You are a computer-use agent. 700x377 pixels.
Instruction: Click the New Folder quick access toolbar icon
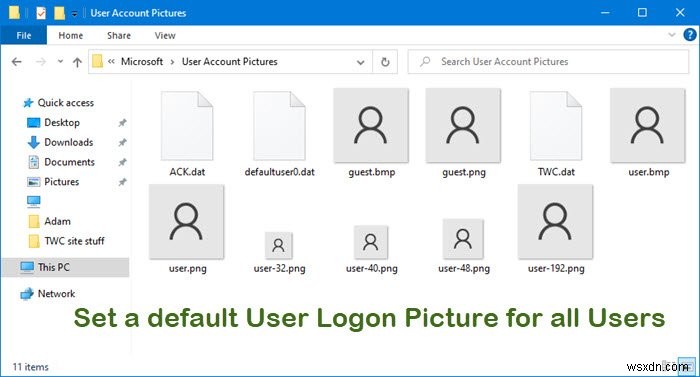(x=59, y=13)
